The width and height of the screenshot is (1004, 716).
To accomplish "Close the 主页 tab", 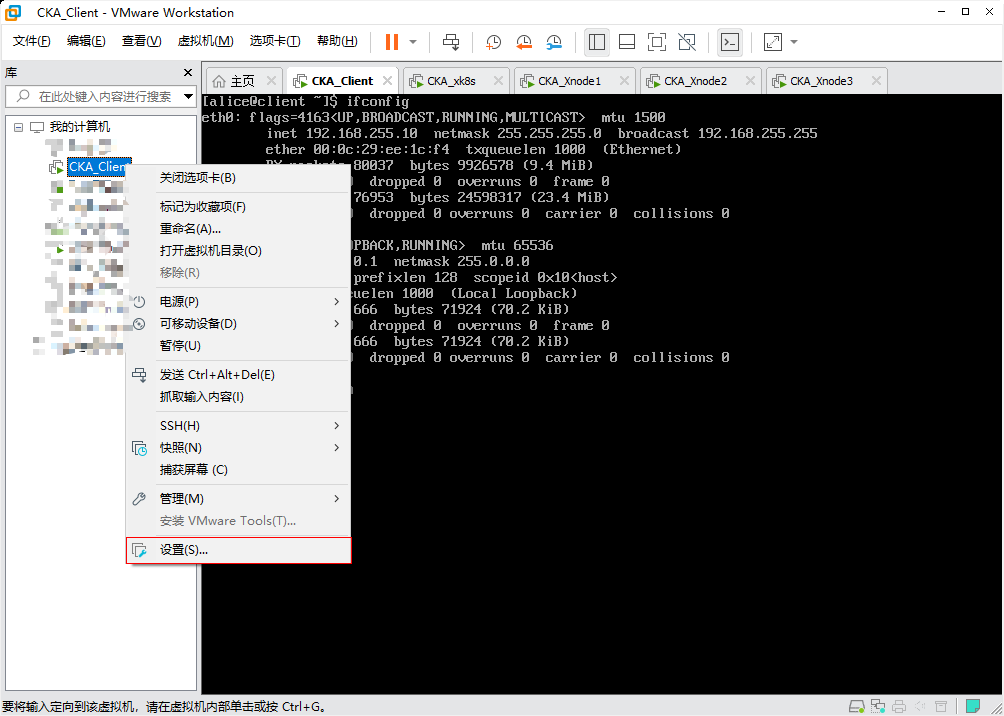I will point(271,81).
